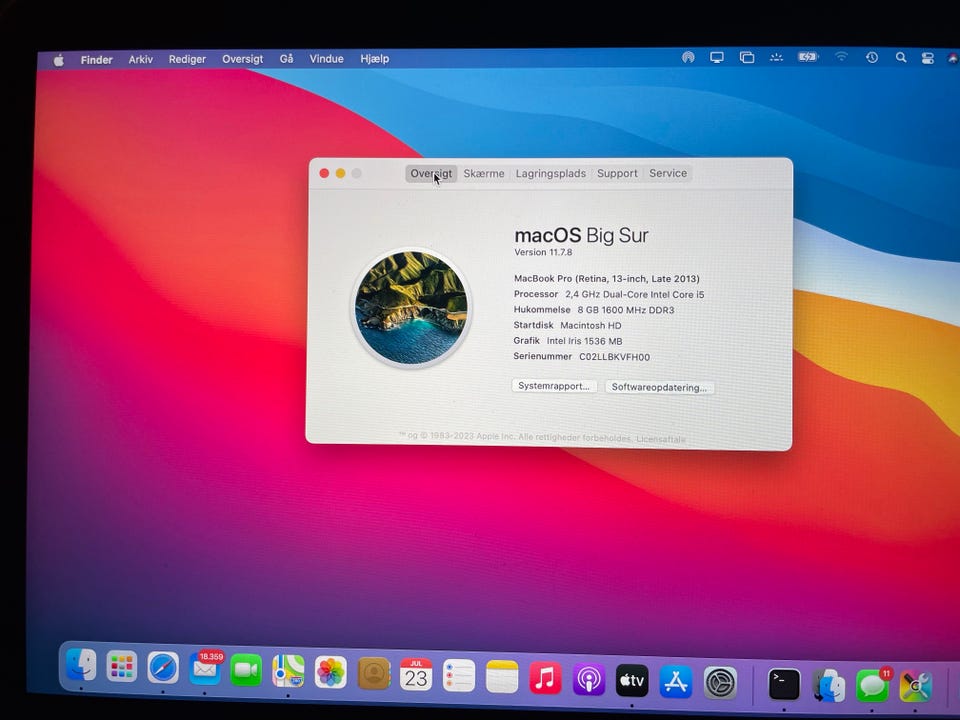Screen dimensions: 960x720
Task: Click the Softwareopdatering... button
Action: 659,387
